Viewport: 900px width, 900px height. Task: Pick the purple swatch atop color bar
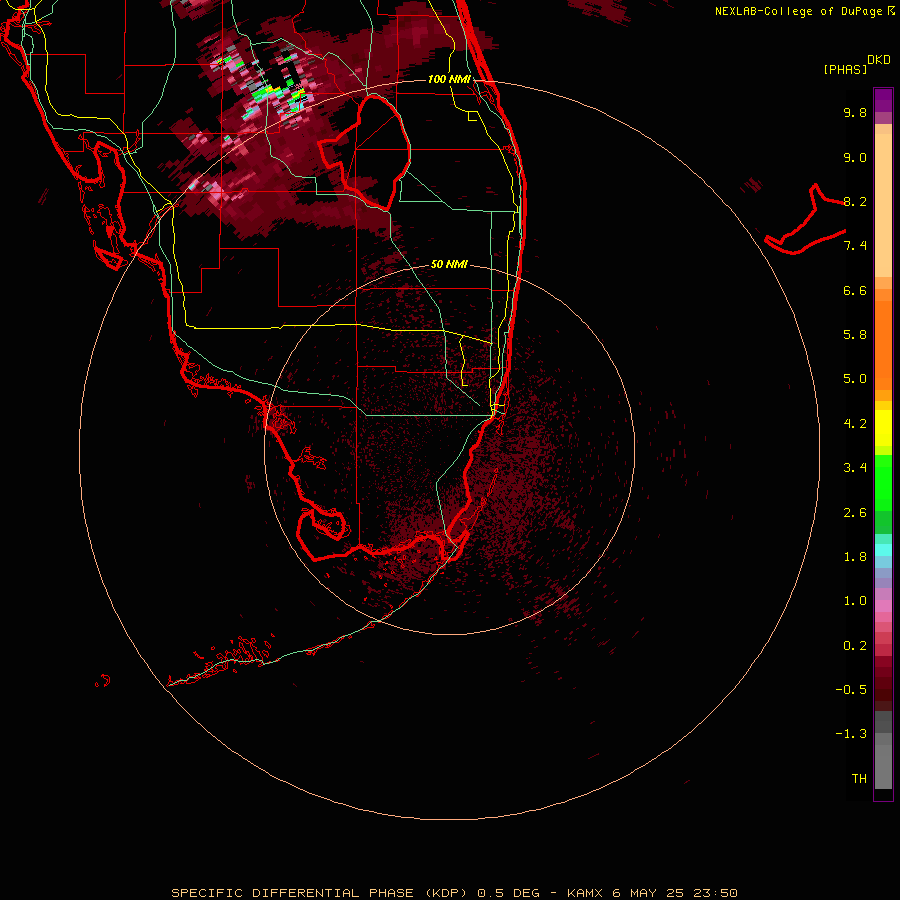883,100
